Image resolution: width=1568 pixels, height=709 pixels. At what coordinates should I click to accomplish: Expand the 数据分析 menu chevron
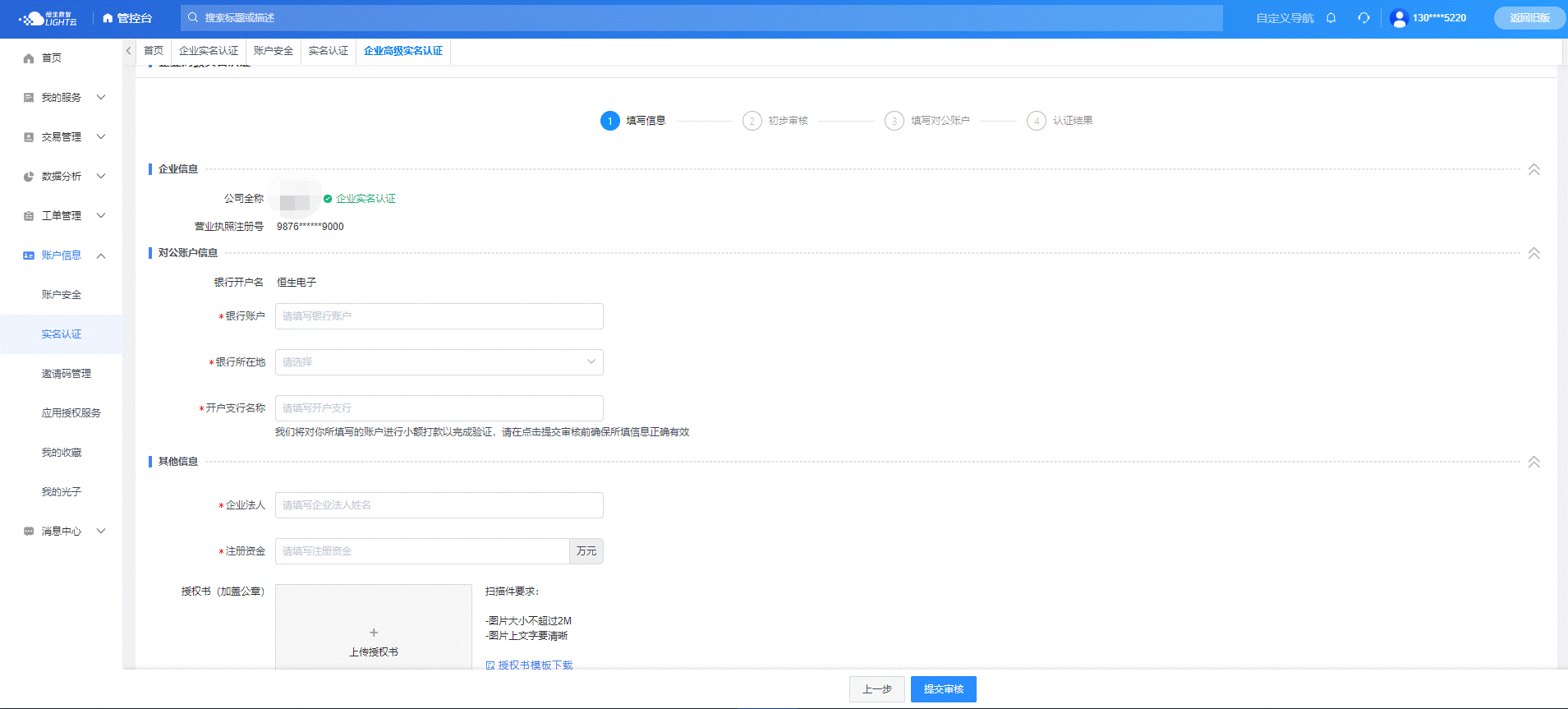(x=101, y=176)
